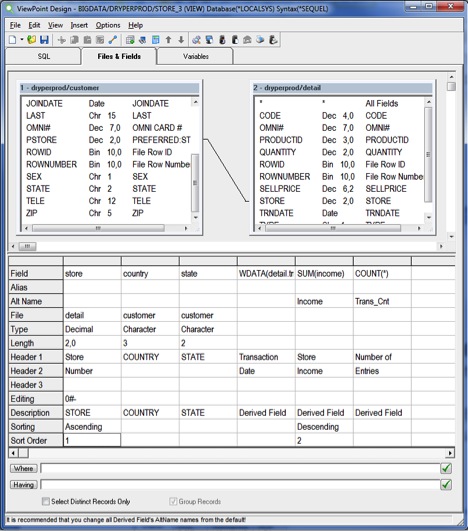Click detail file list scroll-up arrow
This screenshot has height=531, width=468.
pos(429,102)
